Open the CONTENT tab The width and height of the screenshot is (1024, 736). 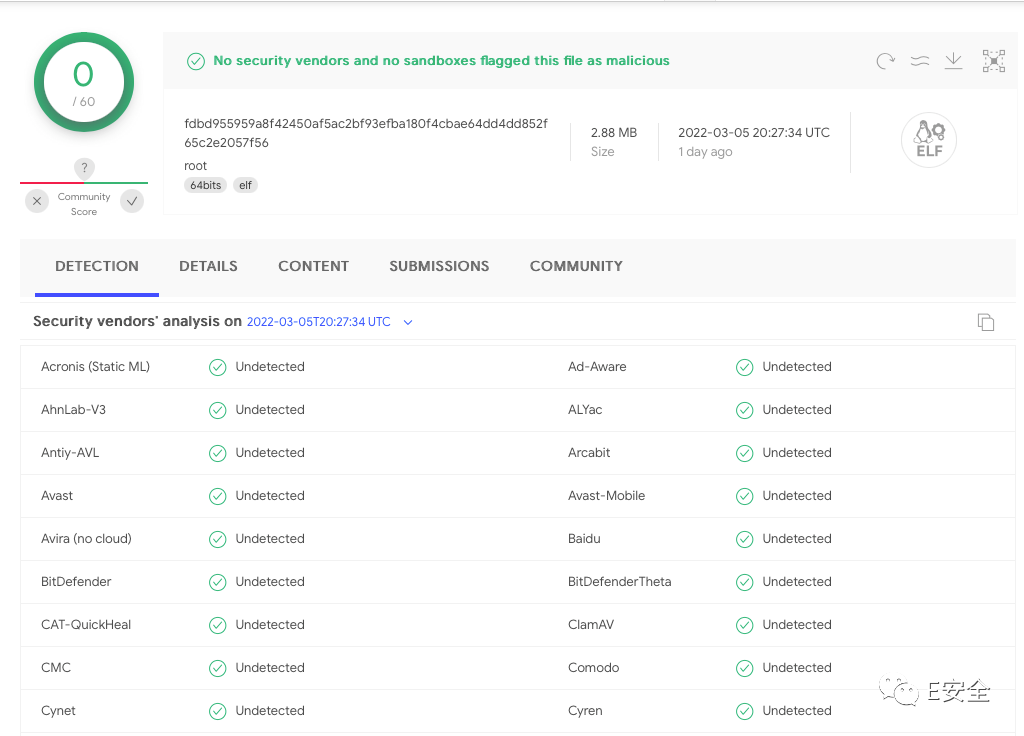[313, 266]
